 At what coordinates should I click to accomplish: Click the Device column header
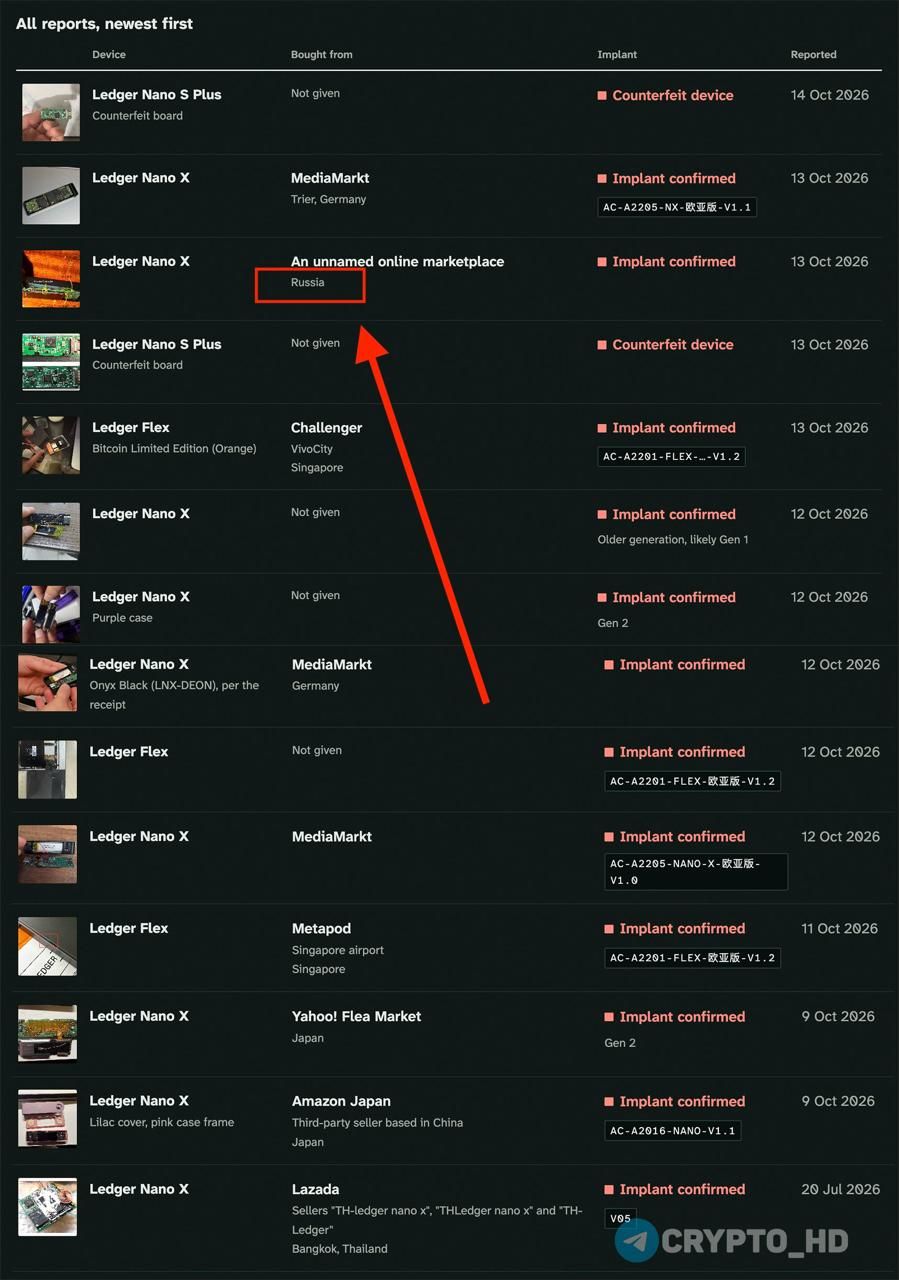(109, 55)
